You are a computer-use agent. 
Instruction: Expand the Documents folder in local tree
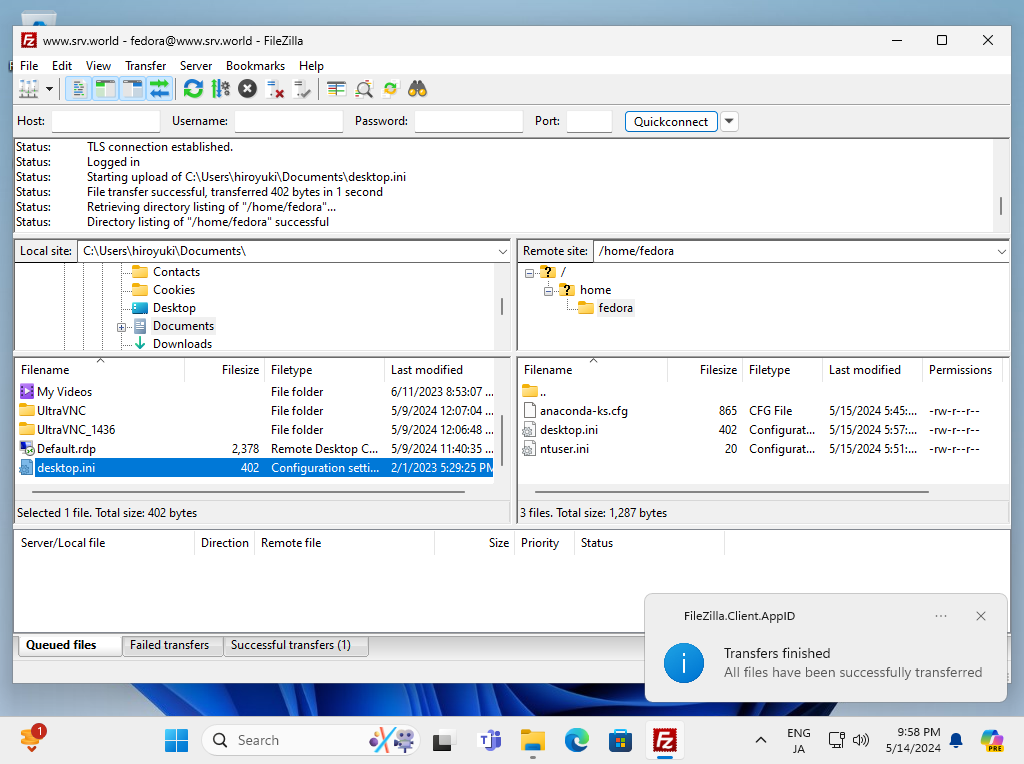tap(121, 326)
